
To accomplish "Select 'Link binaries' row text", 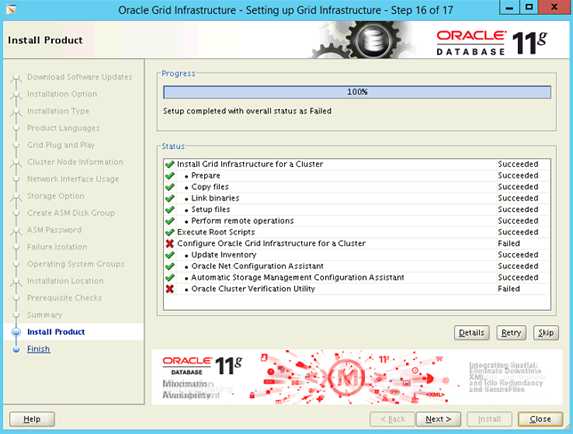I will [216, 198].
